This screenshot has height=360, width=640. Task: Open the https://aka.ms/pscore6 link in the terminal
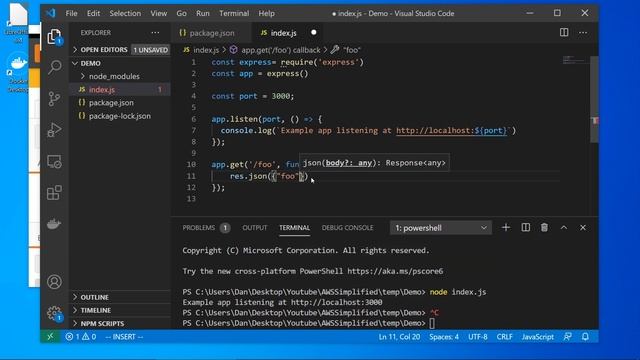coord(395,271)
